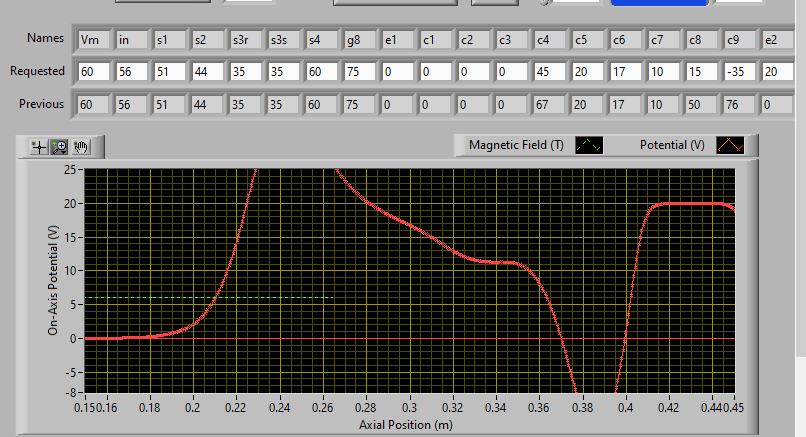Click the Requested s3r field showing 35

pyautogui.click(x=246, y=71)
